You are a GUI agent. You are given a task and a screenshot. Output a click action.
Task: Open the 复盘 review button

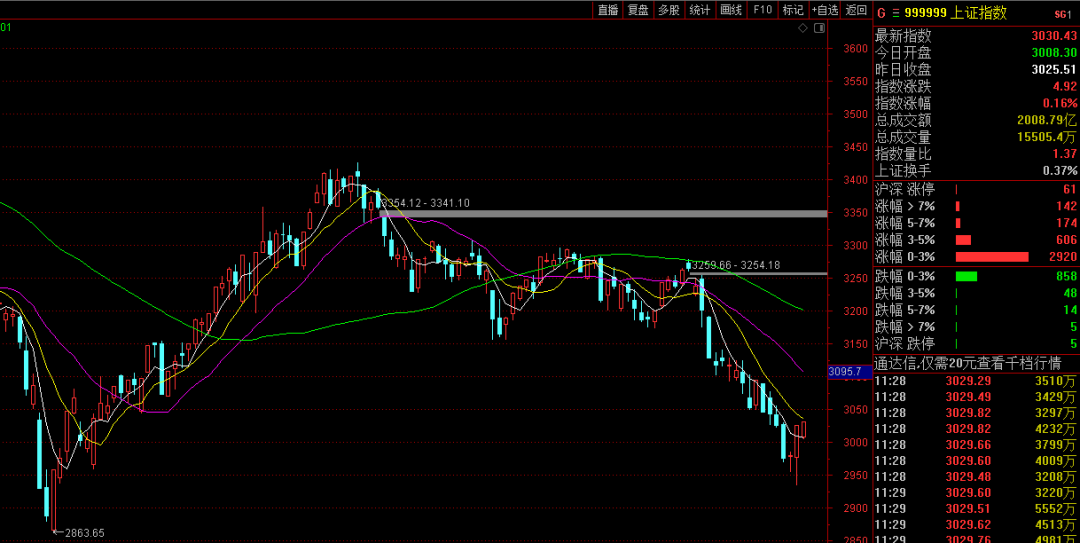point(638,10)
